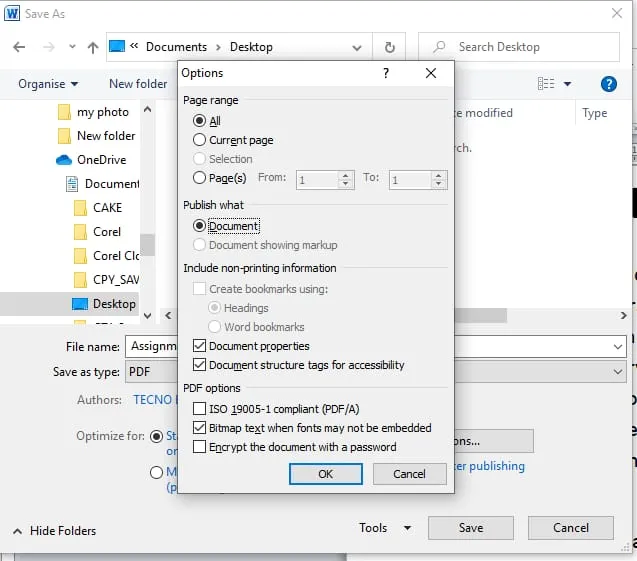Select 'Page(s)' radio button
Screen dimensions: 637x561
tap(199, 178)
